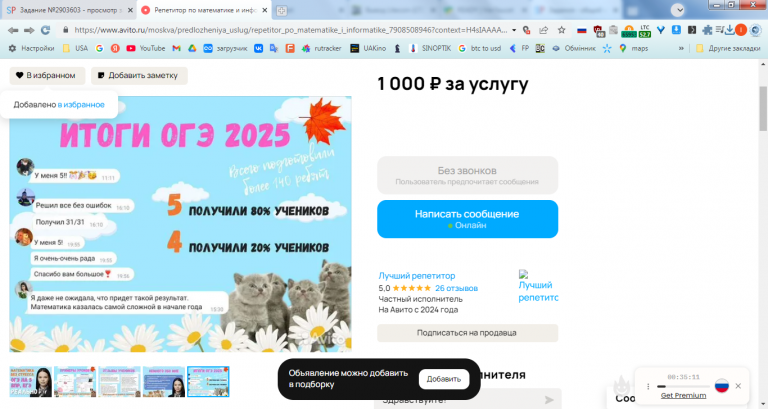Select the Репетитор по математике tab
The width and height of the screenshot is (768, 409).
point(205,10)
